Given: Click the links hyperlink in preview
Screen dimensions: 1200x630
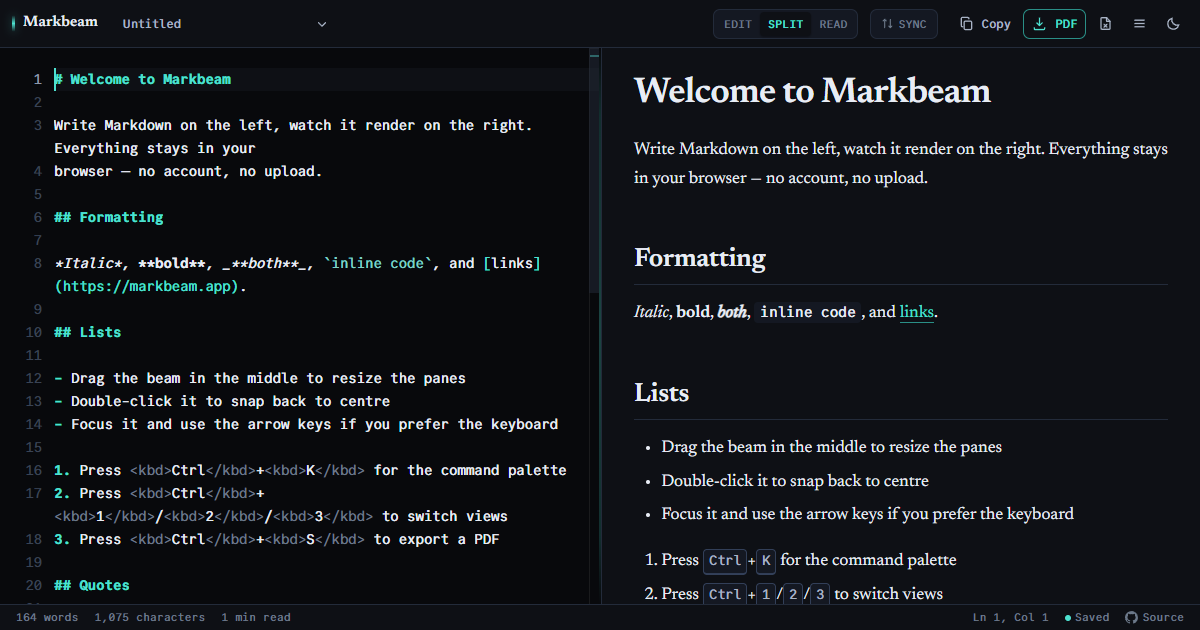Looking at the screenshot, I should tap(917, 312).
